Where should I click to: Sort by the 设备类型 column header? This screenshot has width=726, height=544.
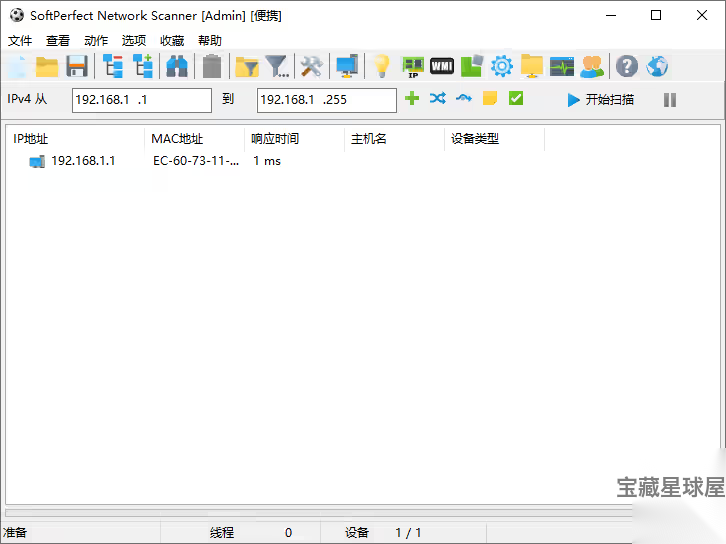[494, 138]
